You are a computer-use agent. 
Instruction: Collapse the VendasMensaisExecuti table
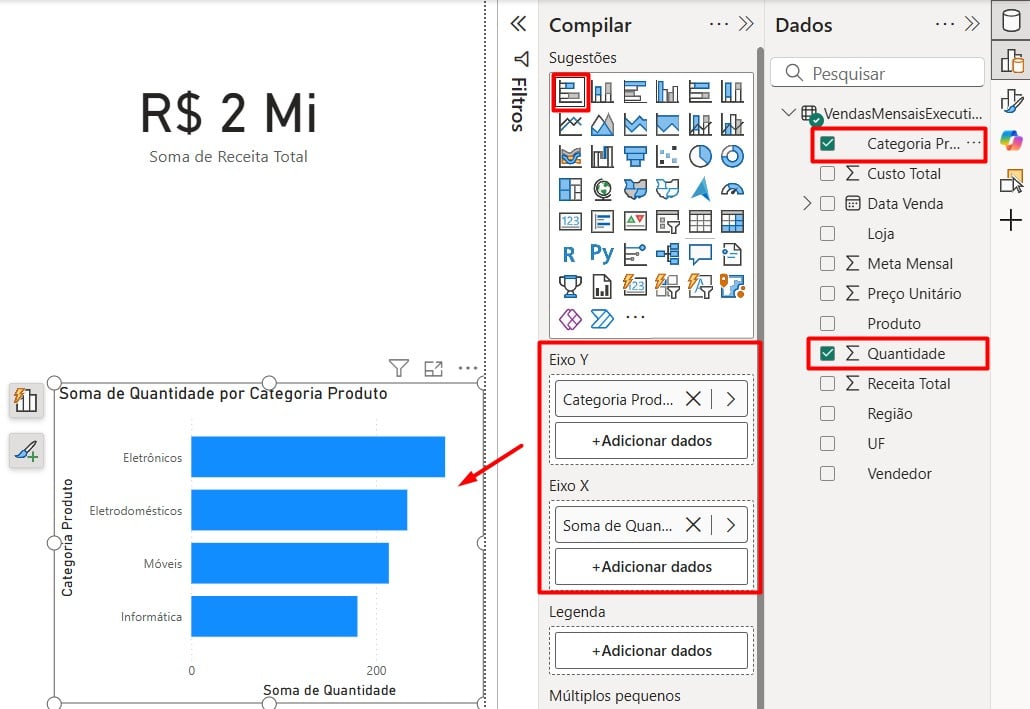point(788,113)
